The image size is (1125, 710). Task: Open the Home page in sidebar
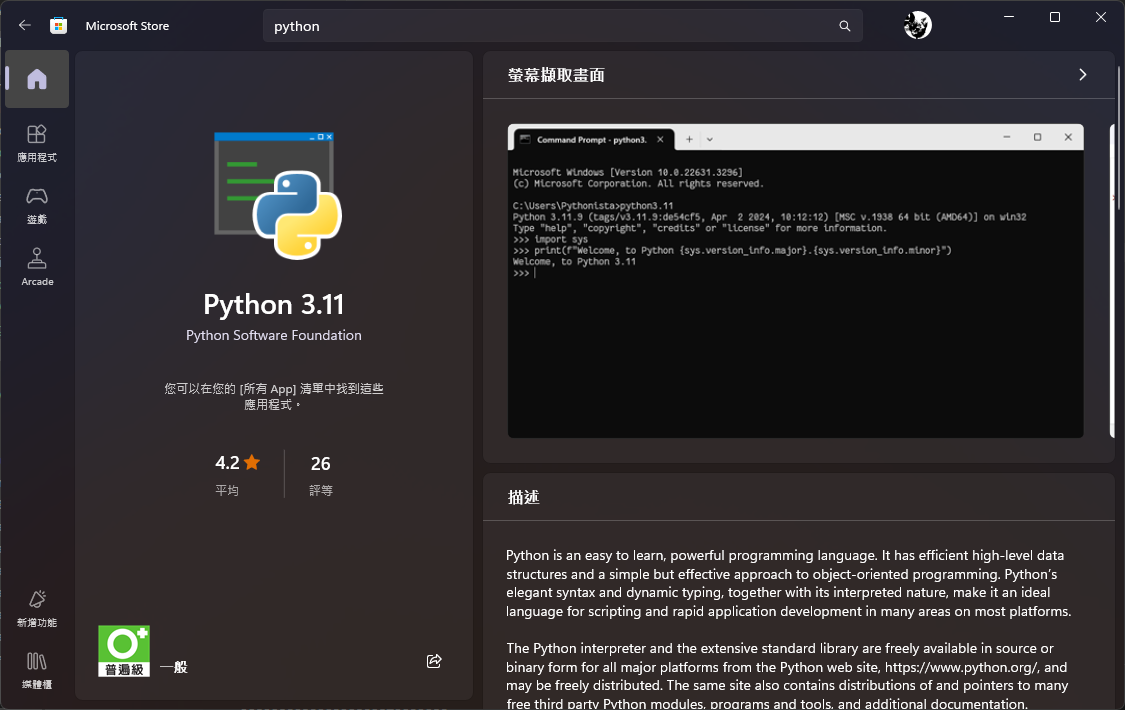click(37, 79)
